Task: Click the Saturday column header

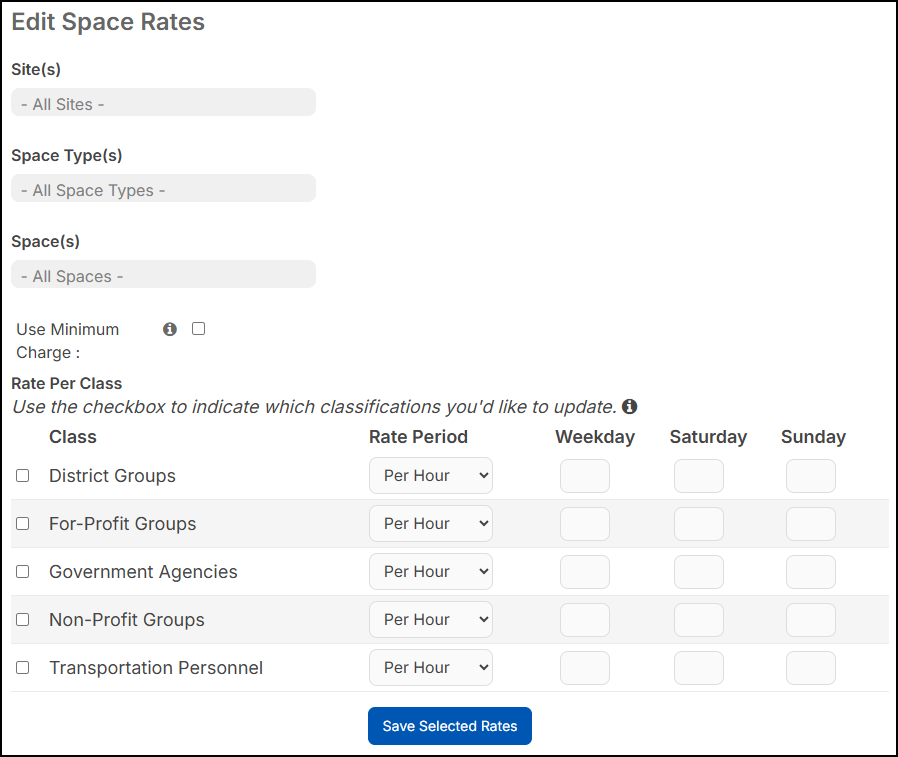Action: (708, 437)
